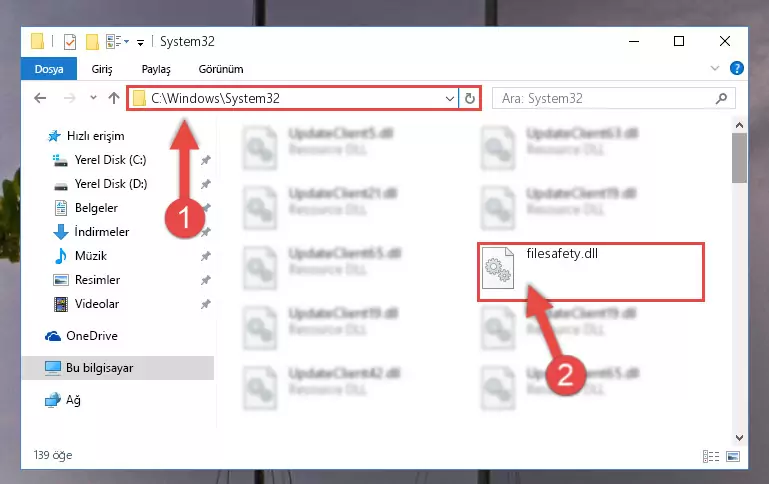Viewport: 769px width, 484px height.
Task: Open the Paylaş tab
Action: (x=156, y=69)
